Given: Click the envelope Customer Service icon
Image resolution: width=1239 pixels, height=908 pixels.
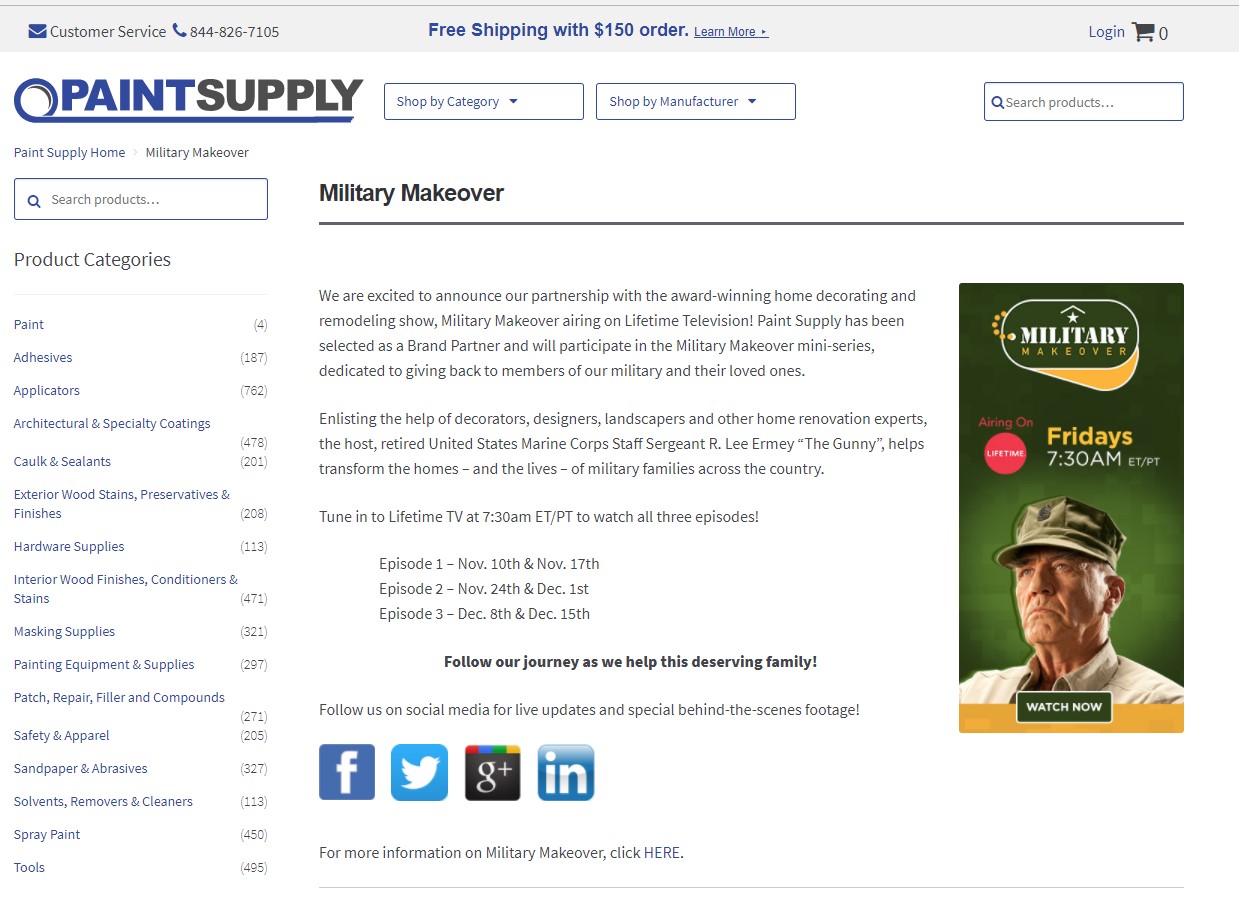Looking at the screenshot, I should 38,32.
